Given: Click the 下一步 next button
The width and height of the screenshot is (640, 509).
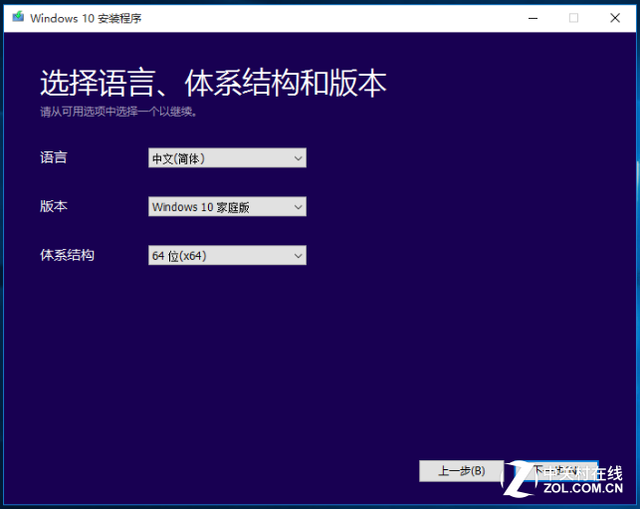Looking at the screenshot, I should coord(557,471).
